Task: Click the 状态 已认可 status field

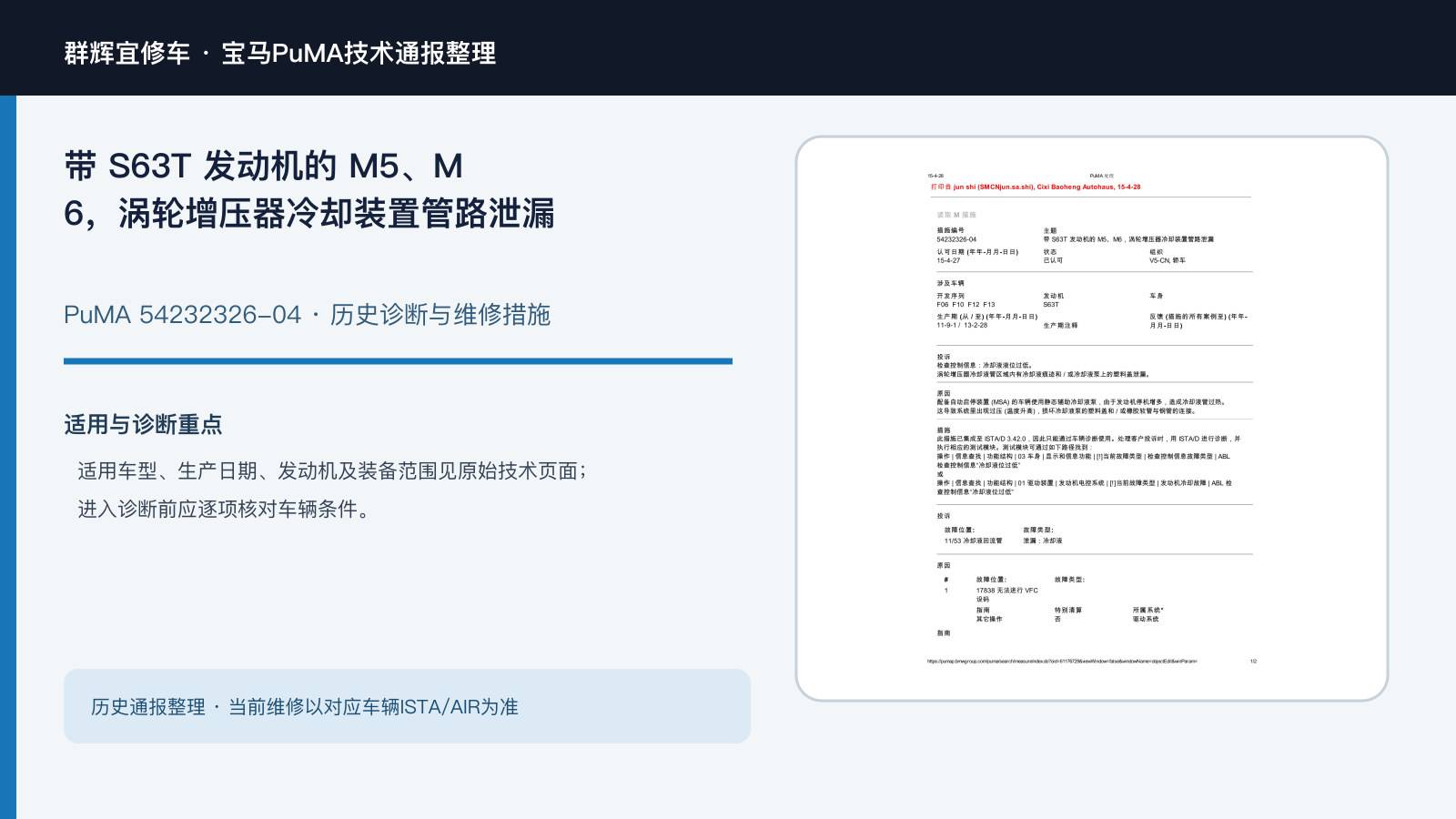Action: pos(1053,257)
